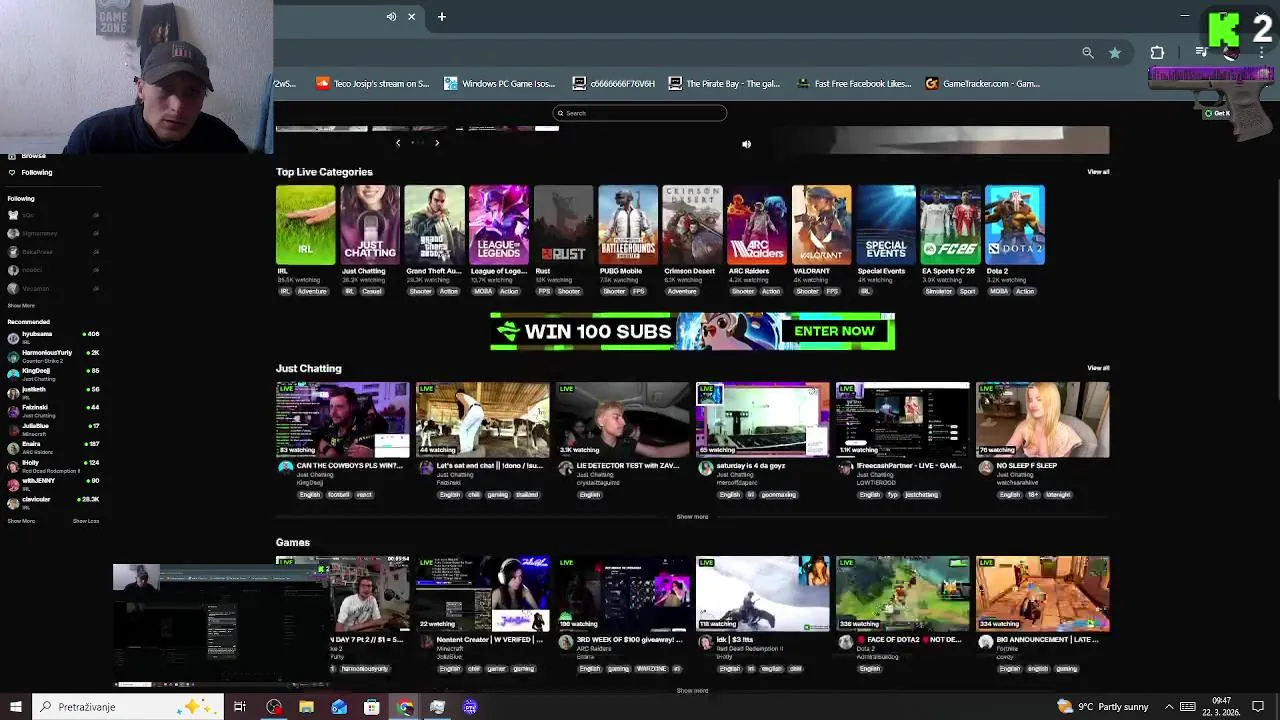Open the FACE OF DOTA2 stream thumbnail
The image size is (1280, 720).
coord(902,593)
